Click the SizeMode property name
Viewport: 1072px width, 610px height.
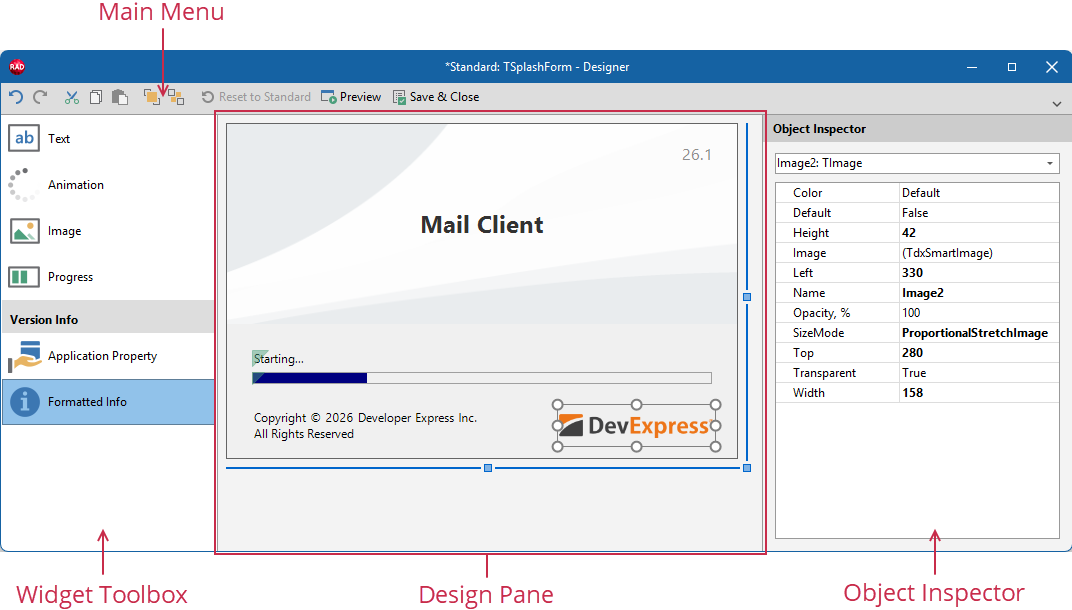(x=818, y=333)
